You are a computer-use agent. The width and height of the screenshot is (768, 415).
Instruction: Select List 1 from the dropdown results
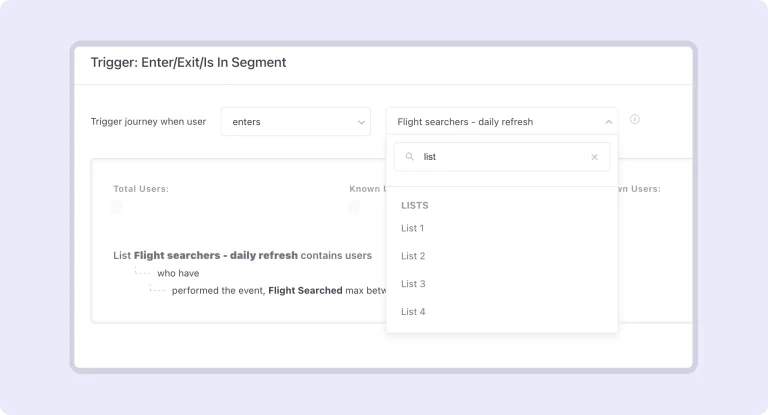point(413,228)
